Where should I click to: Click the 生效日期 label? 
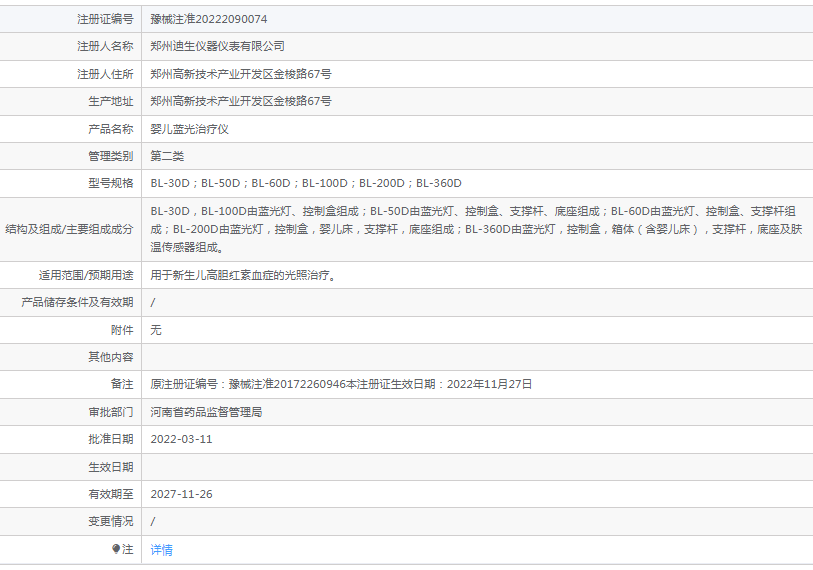tap(110, 467)
